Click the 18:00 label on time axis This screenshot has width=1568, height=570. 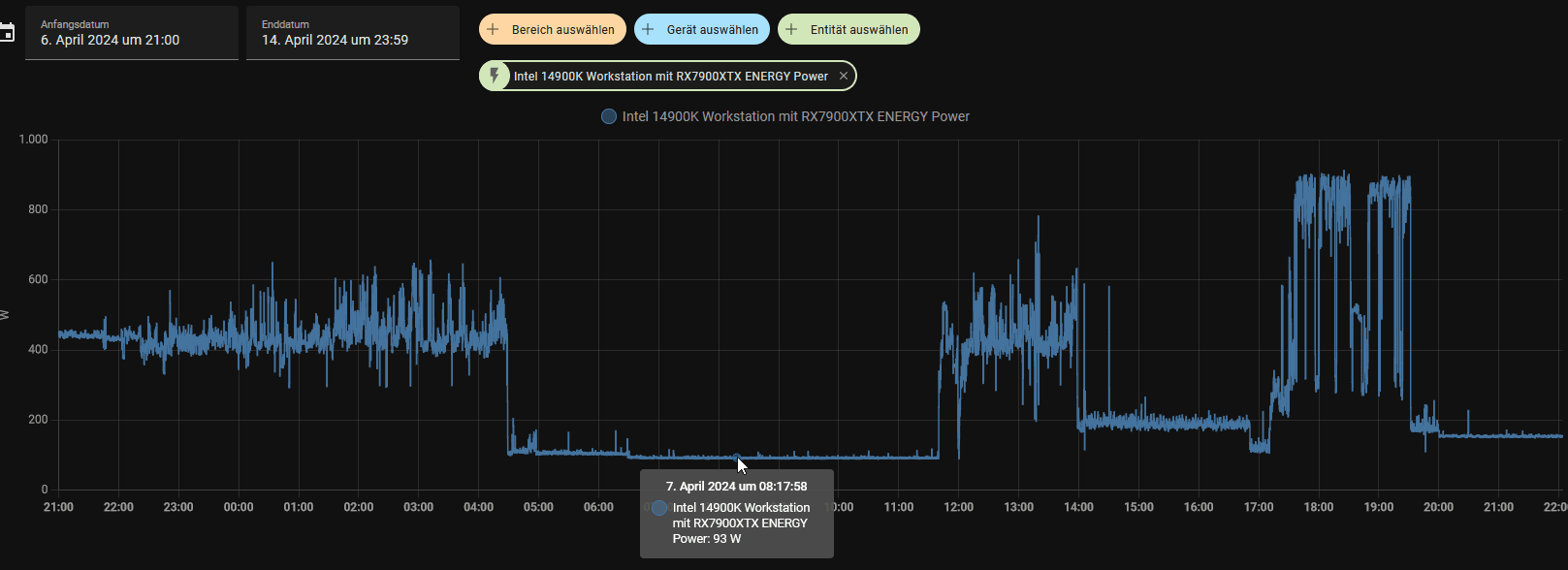coord(1319,507)
